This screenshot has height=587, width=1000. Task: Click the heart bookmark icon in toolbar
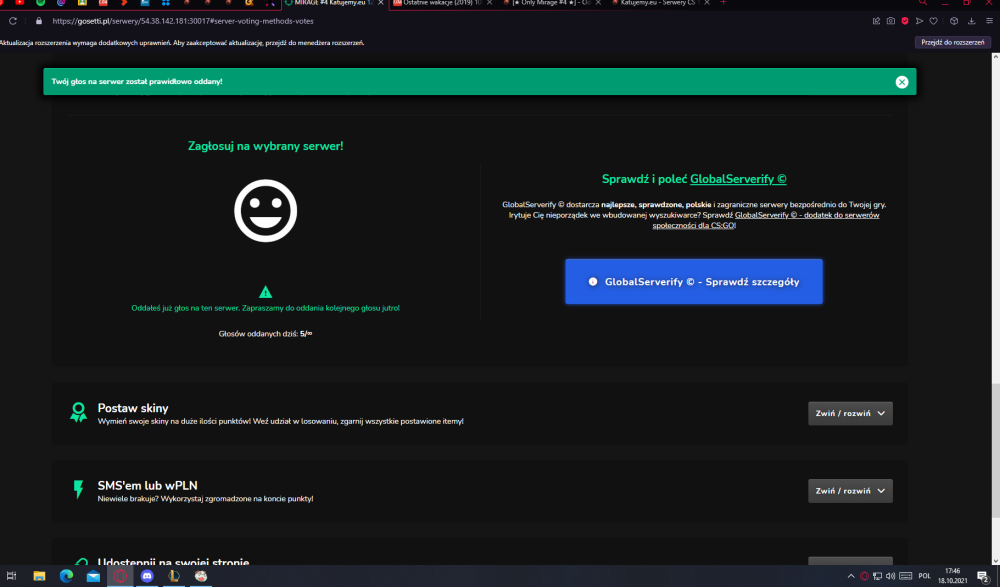tap(934, 21)
